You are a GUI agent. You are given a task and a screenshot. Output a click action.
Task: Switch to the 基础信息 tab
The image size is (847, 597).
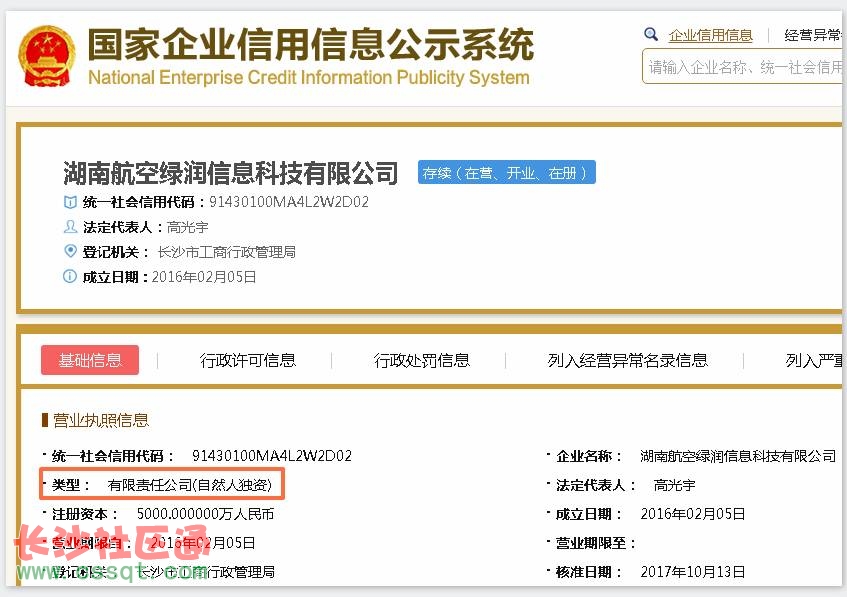90,360
